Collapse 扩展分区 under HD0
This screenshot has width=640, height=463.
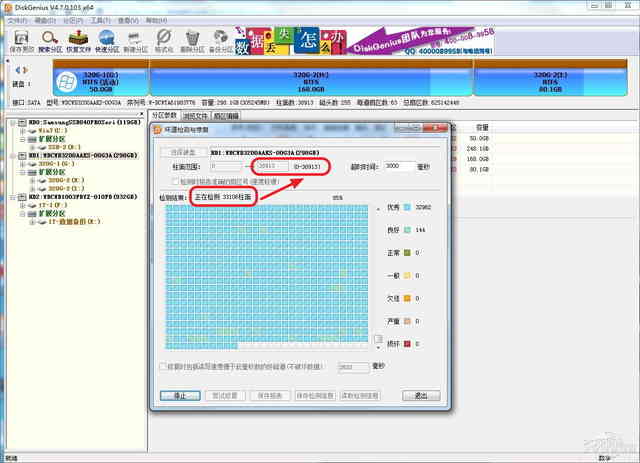click(22, 139)
